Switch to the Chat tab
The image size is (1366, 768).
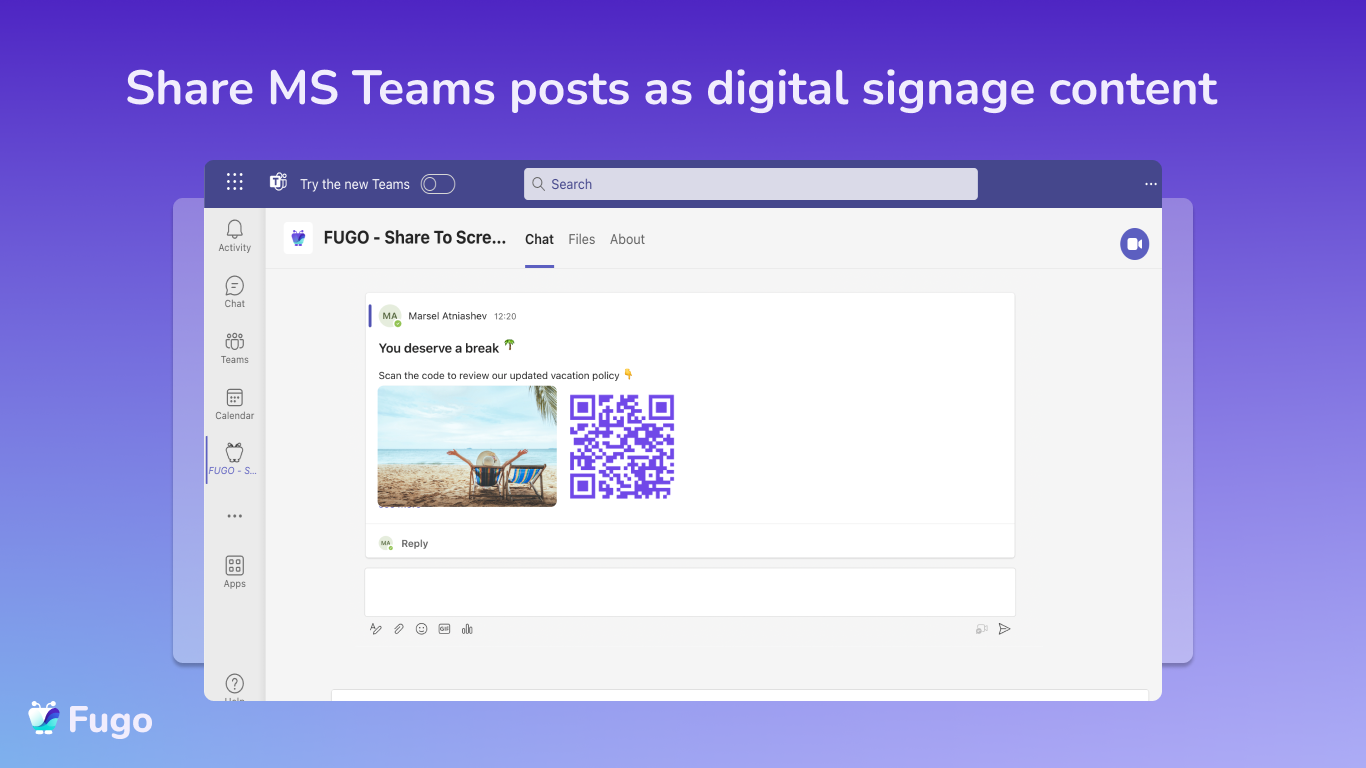tap(539, 240)
